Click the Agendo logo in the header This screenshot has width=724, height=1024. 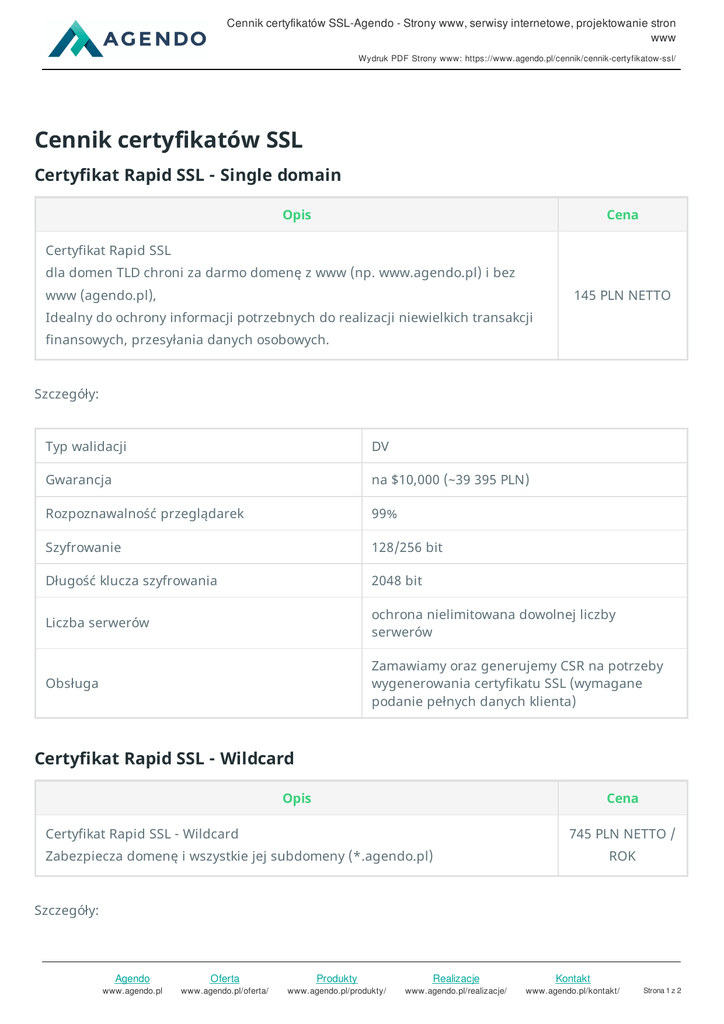pyautogui.click(x=126, y=39)
